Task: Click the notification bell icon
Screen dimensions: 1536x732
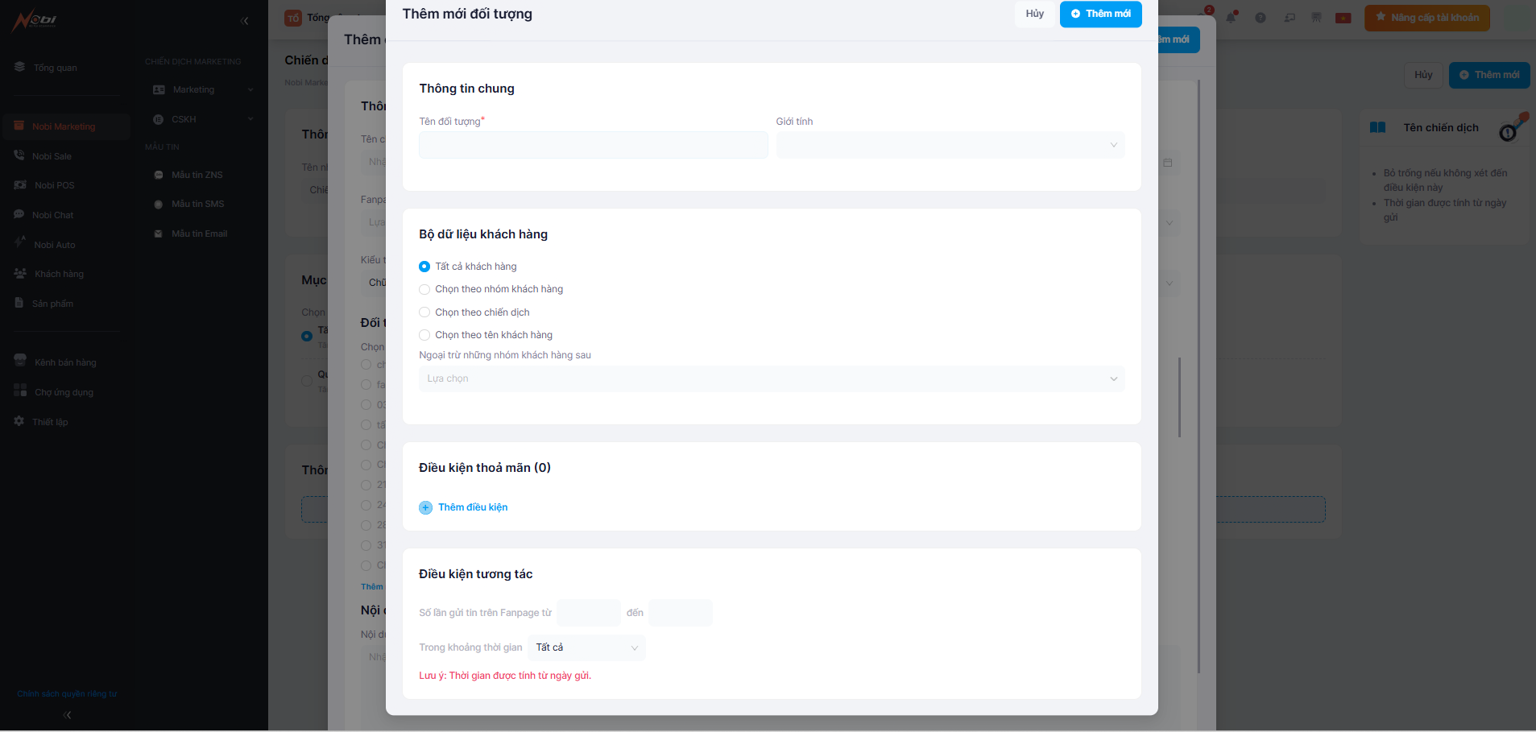Action: point(1231,18)
